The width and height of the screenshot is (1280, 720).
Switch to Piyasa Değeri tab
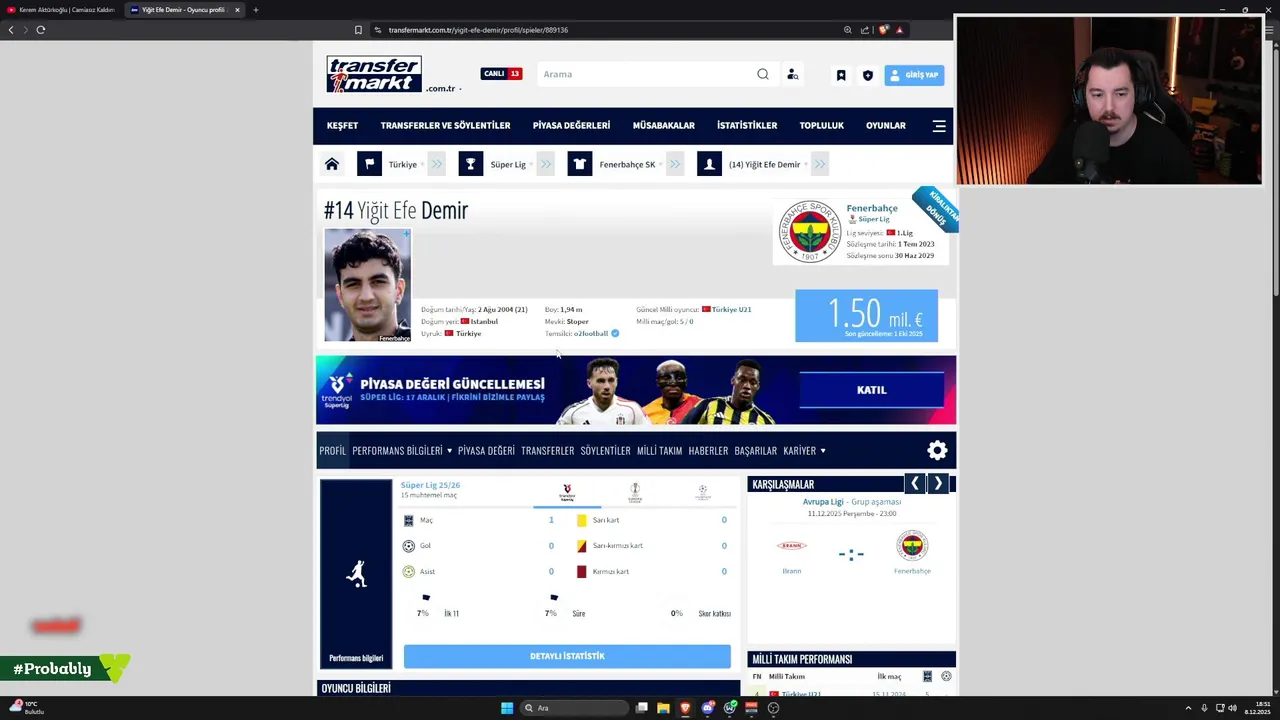point(486,451)
